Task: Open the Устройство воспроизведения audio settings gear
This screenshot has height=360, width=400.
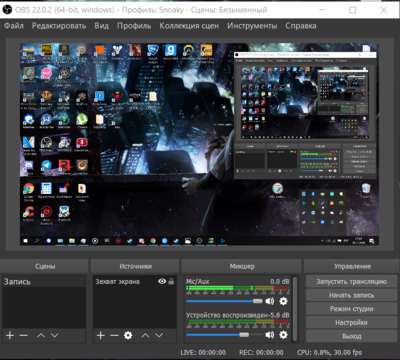Action: (x=283, y=334)
